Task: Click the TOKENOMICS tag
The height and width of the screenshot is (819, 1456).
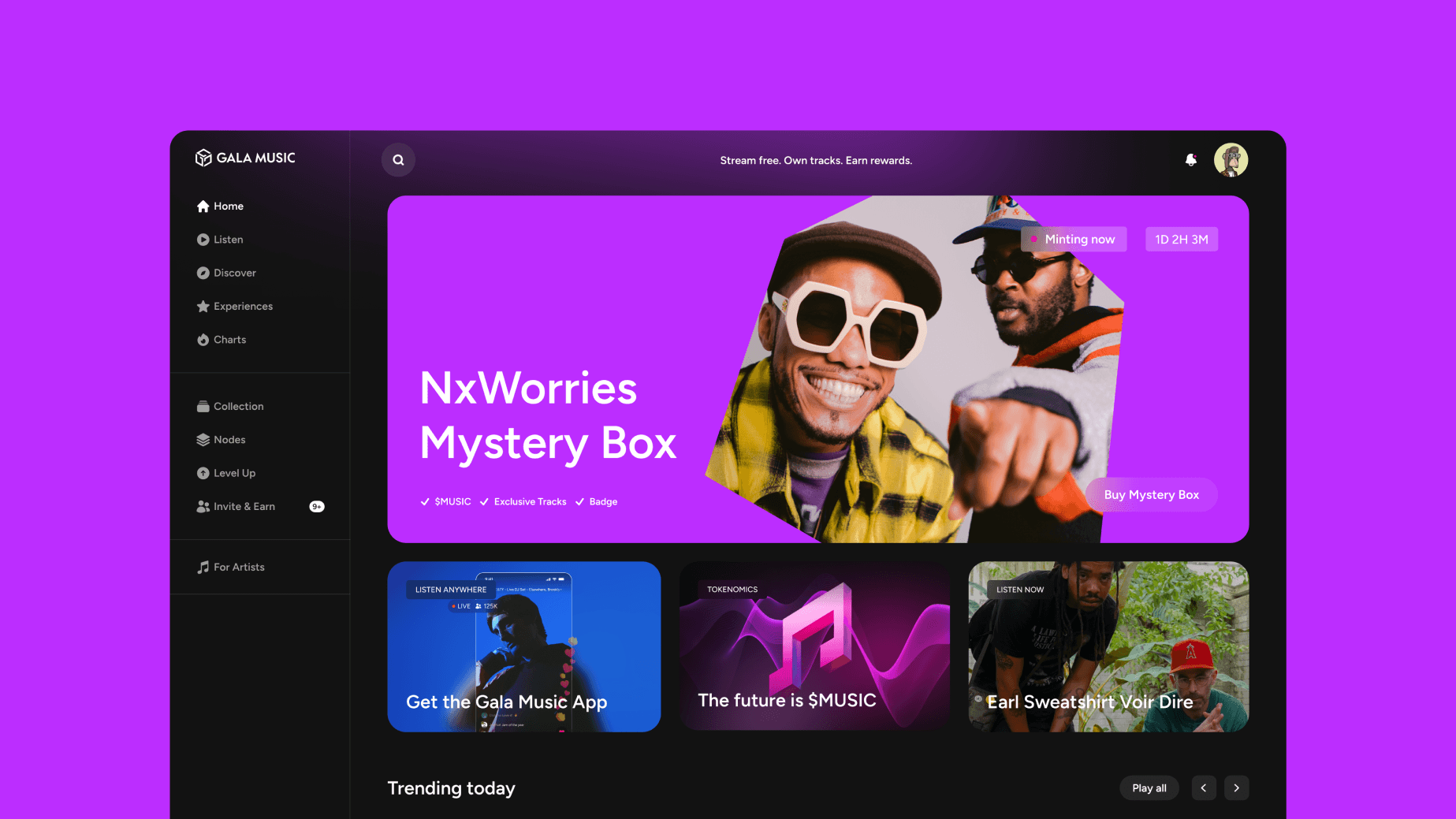Action: click(x=732, y=590)
